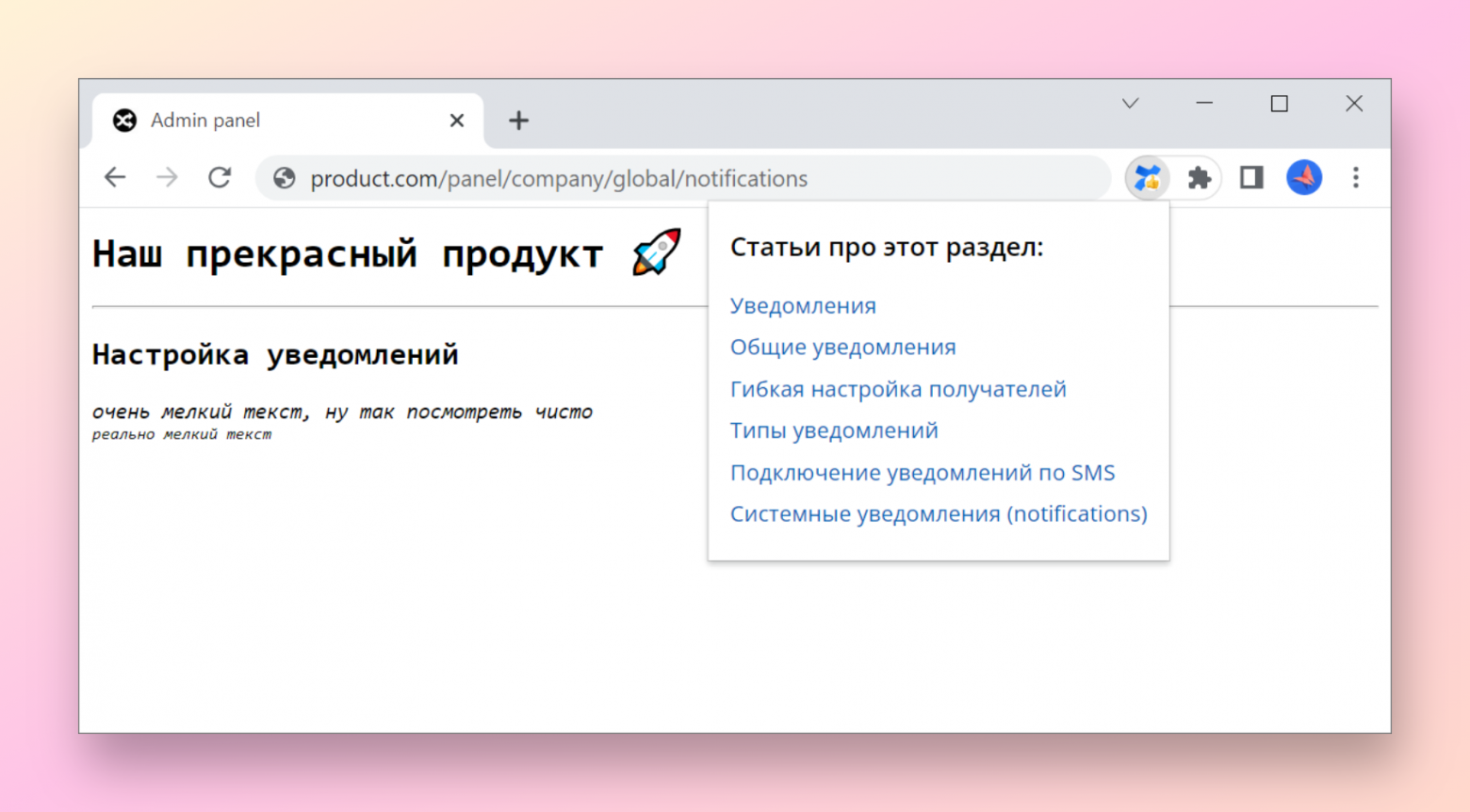
Task: Open the Типы уведомлений article
Action: 834,430
